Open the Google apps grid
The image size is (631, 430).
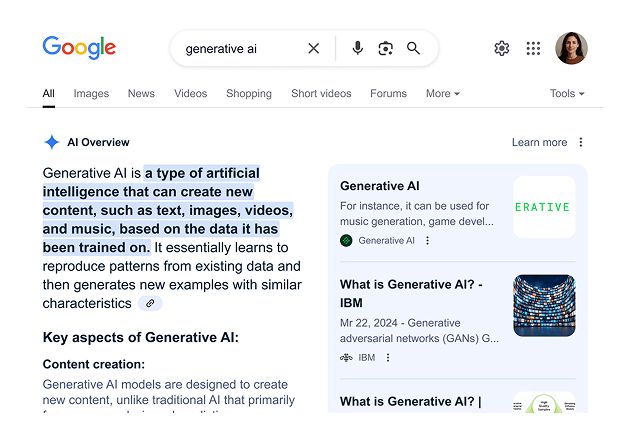533,48
